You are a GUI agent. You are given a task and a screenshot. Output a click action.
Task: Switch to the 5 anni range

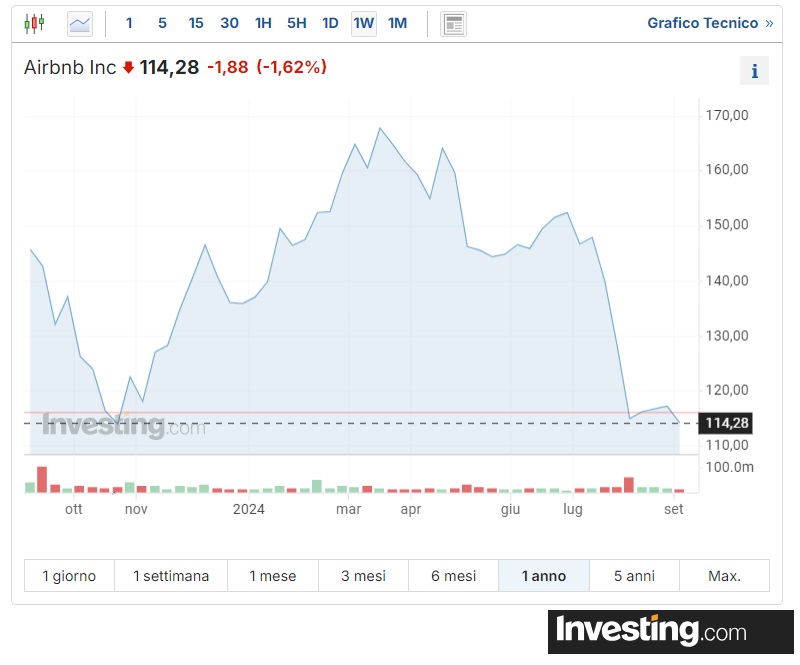pos(634,576)
